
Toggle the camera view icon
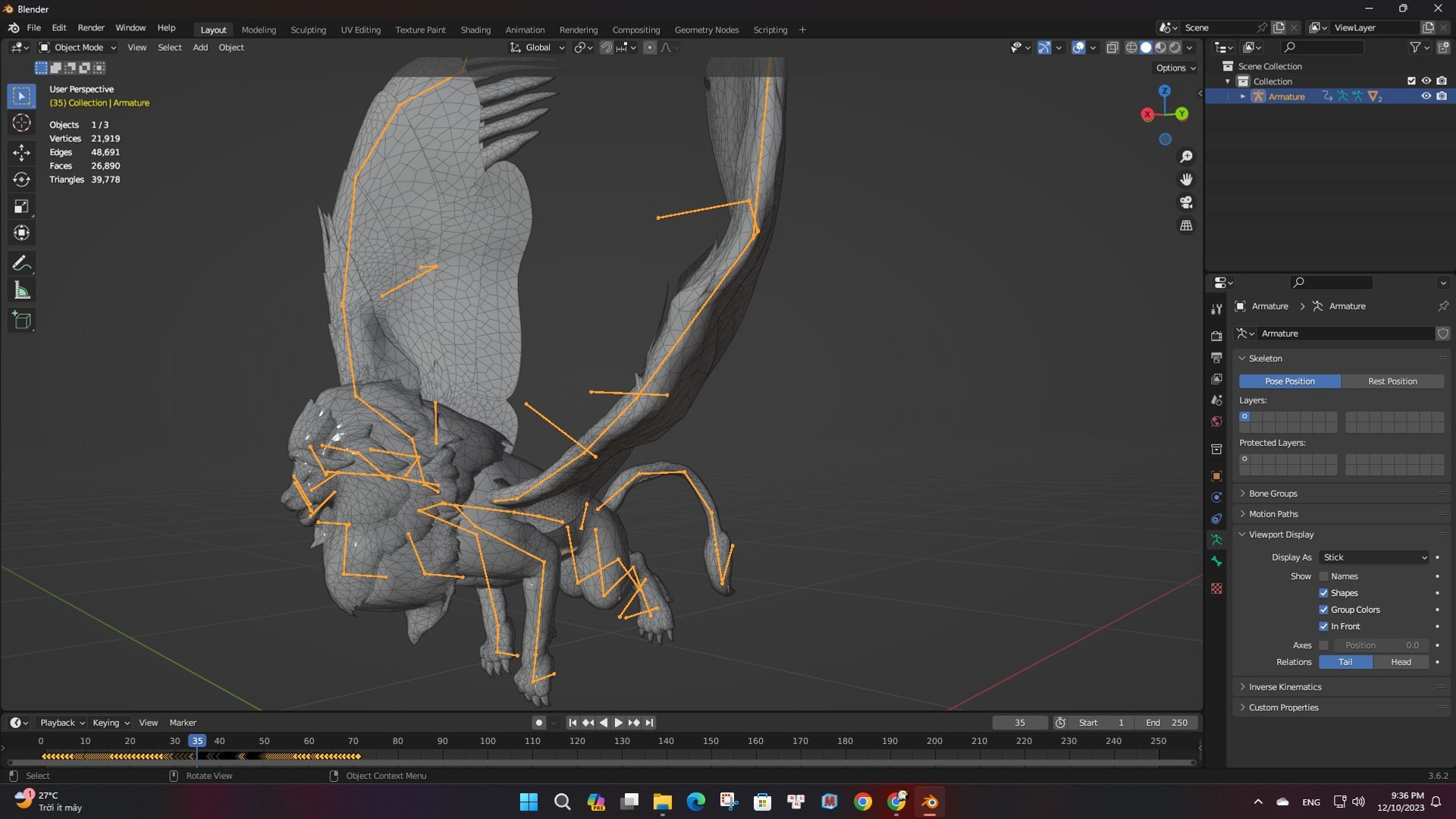coord(1186,202)
